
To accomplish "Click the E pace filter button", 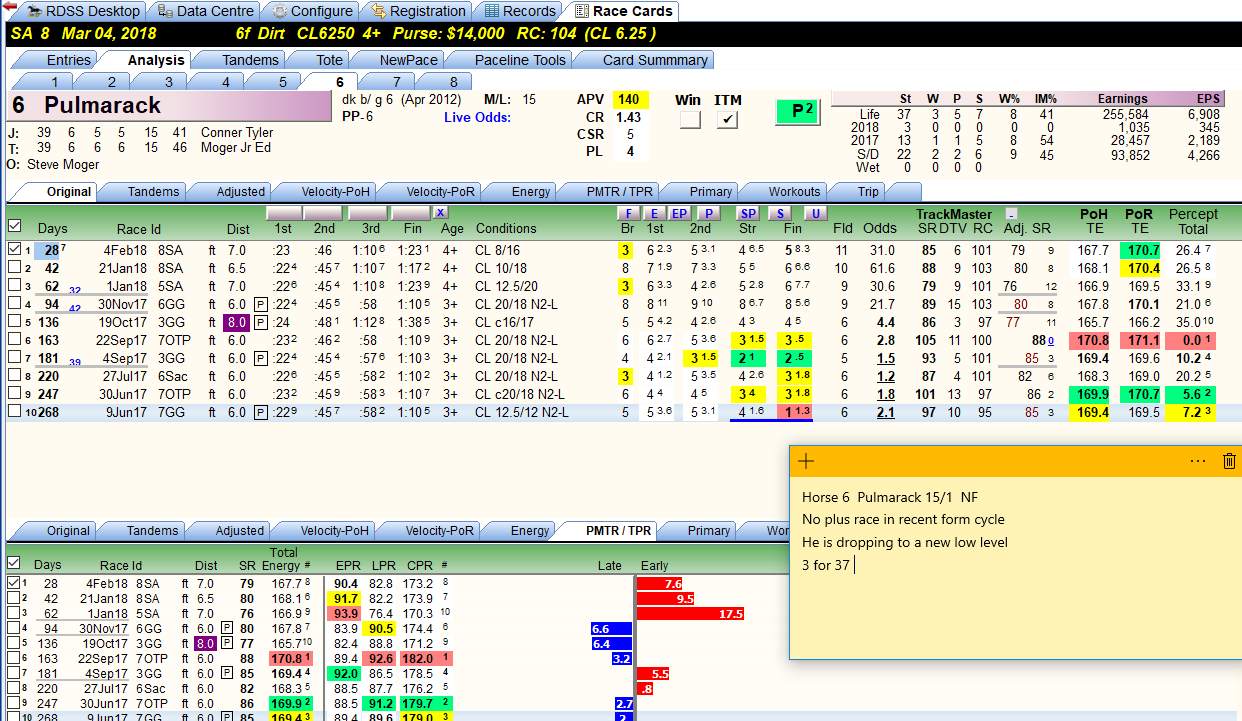I will [x=654, y=213].
